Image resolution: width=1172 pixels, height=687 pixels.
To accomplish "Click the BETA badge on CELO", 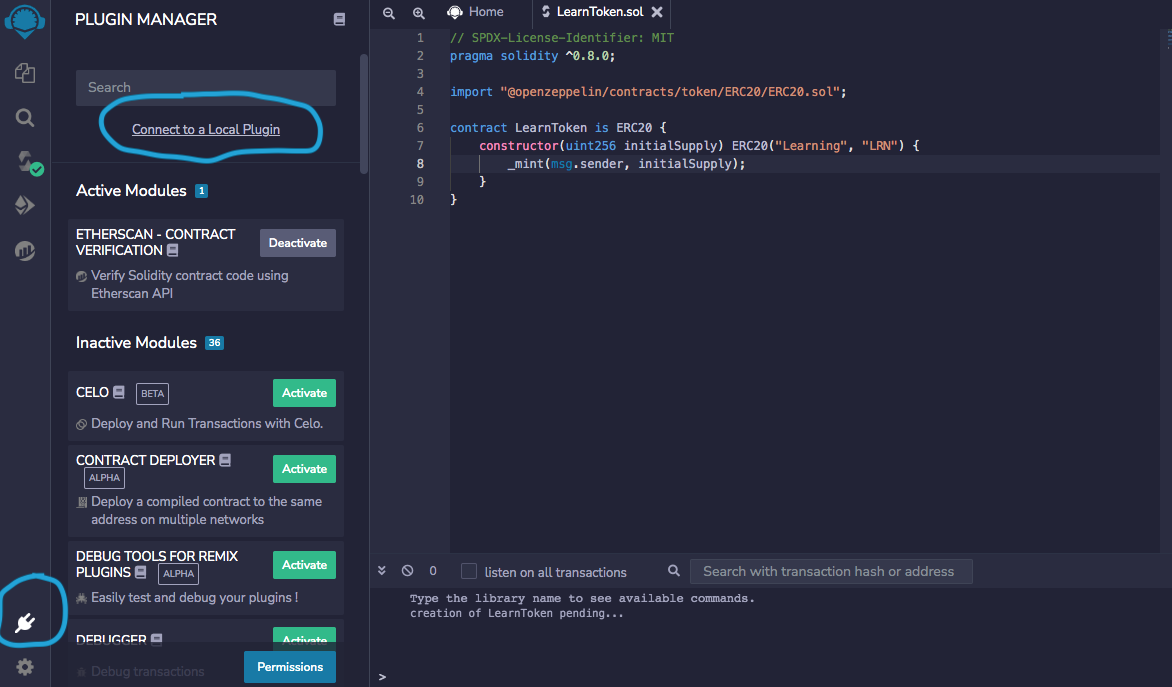I will click(152, 393).
